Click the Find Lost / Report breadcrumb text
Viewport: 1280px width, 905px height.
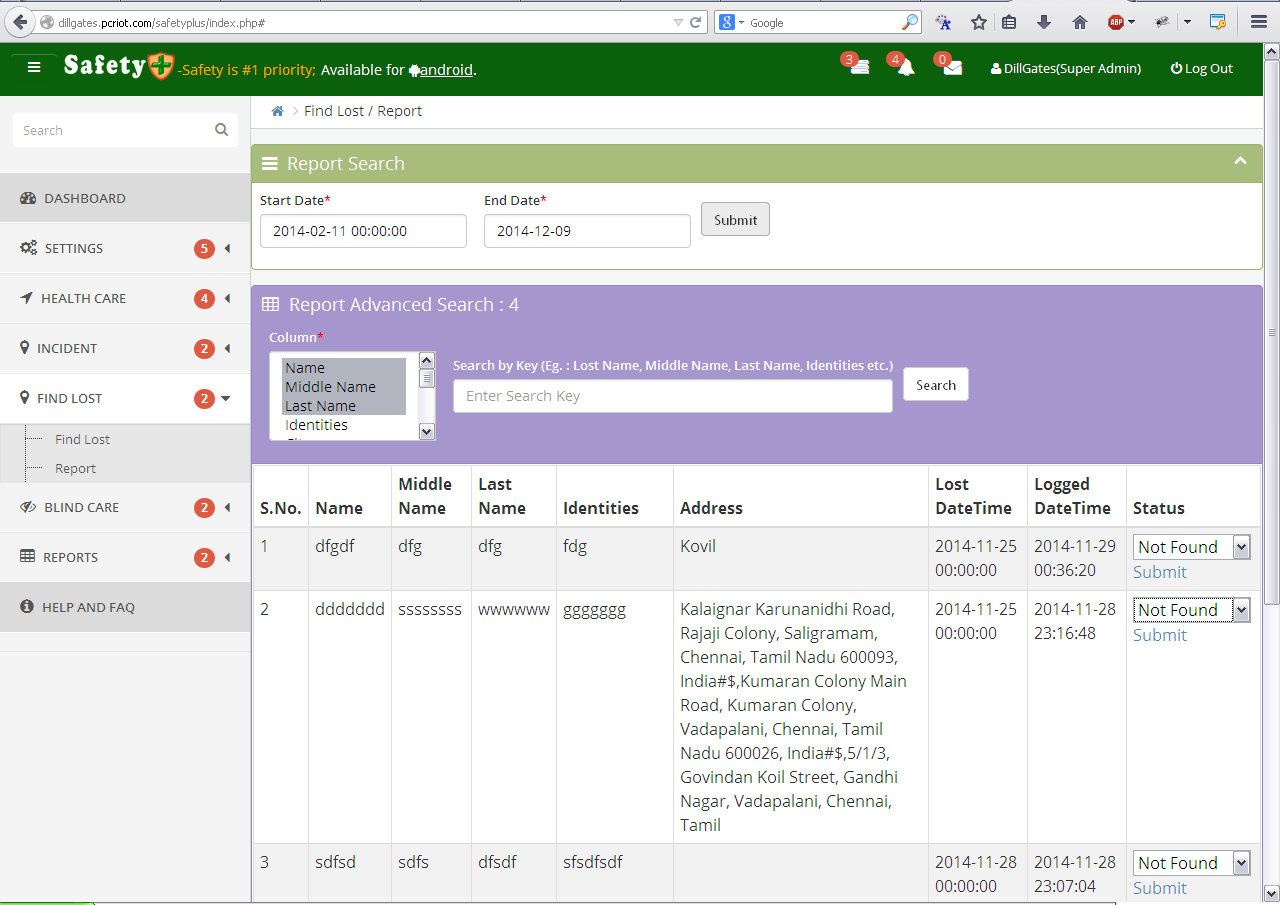click(x=363, y=111)
